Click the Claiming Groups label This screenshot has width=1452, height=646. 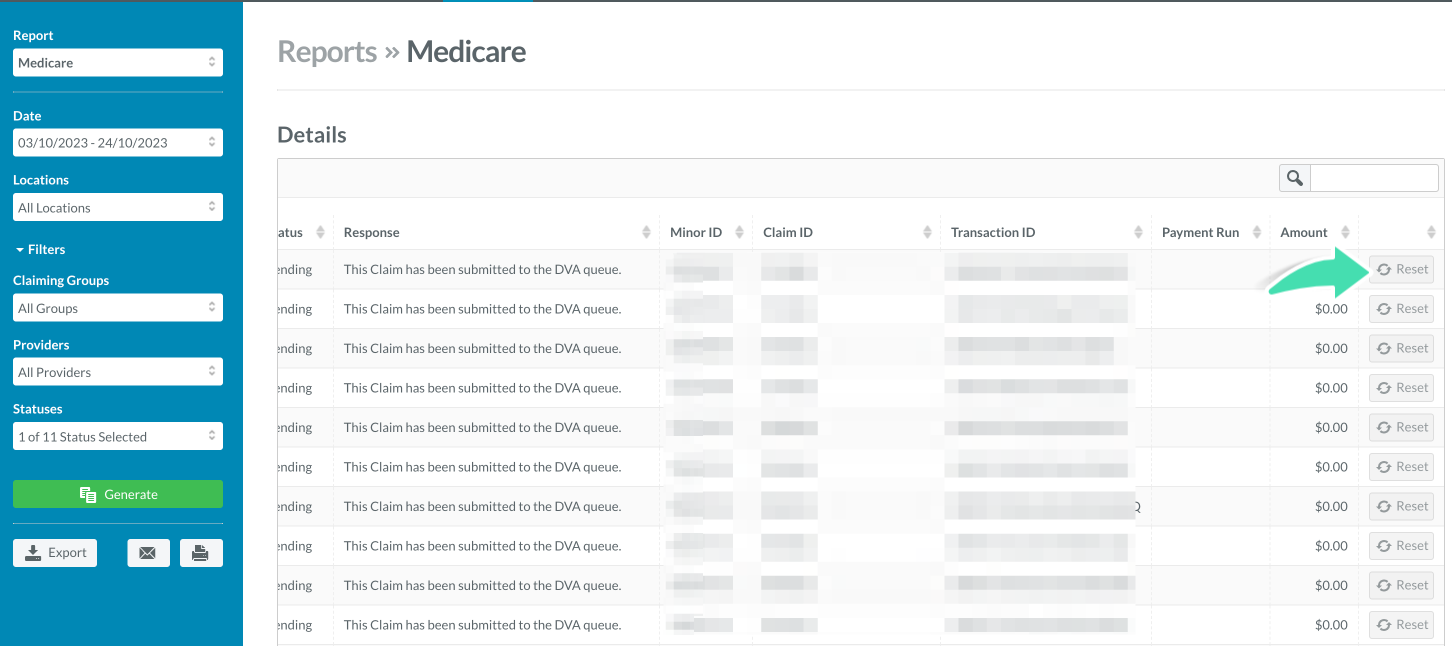(x=61, y=281)
